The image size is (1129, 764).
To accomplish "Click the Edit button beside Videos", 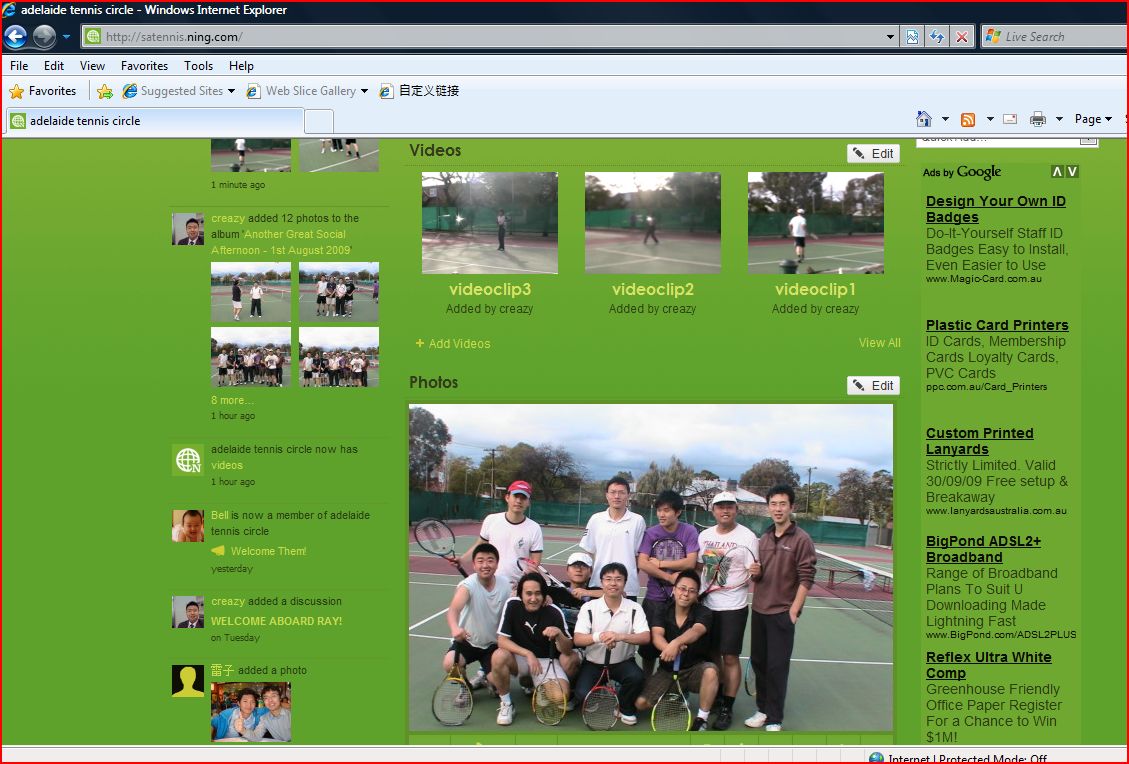I will (873, 154).
